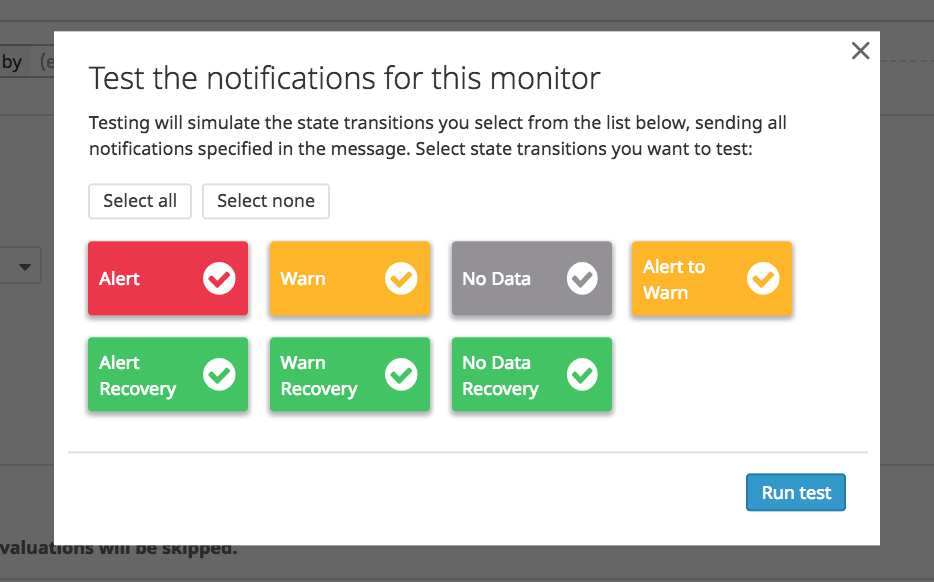The width and height of the screenshot is (934, 582).
Task: Open the dropdown arrow behind the dialog
Action: [x=25, y=266]
